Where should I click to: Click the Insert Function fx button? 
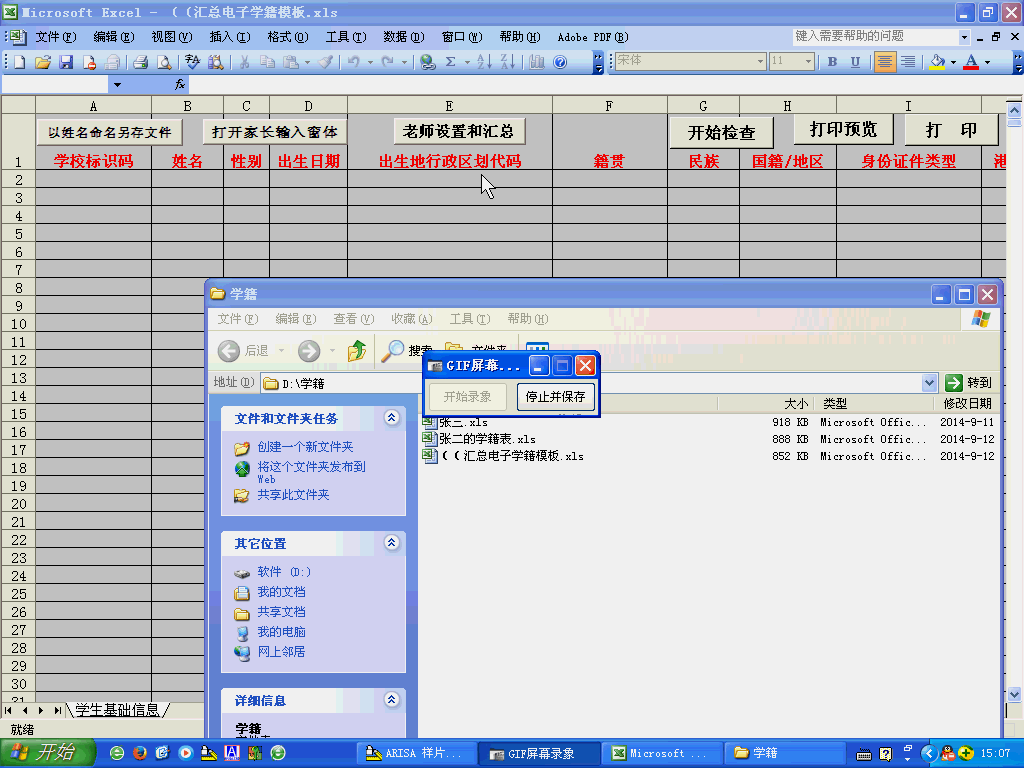tap(180, 84)
